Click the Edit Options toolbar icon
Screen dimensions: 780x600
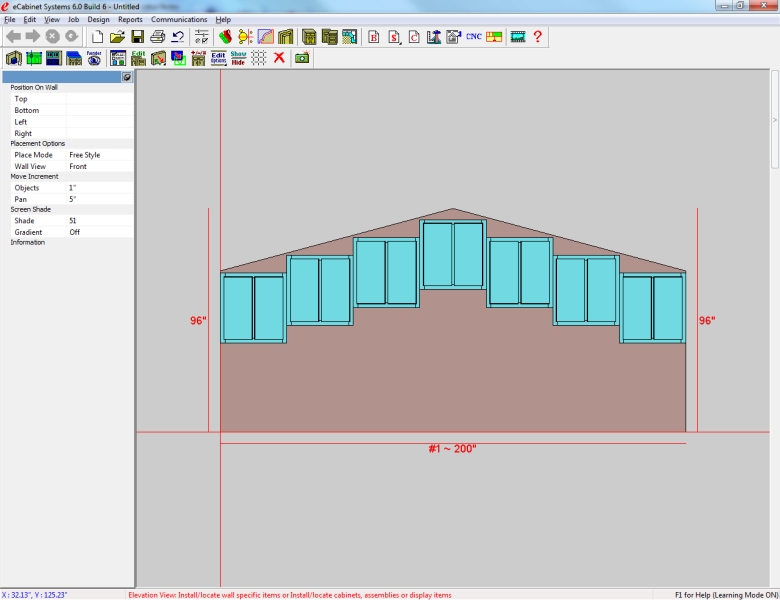point(218,58)
